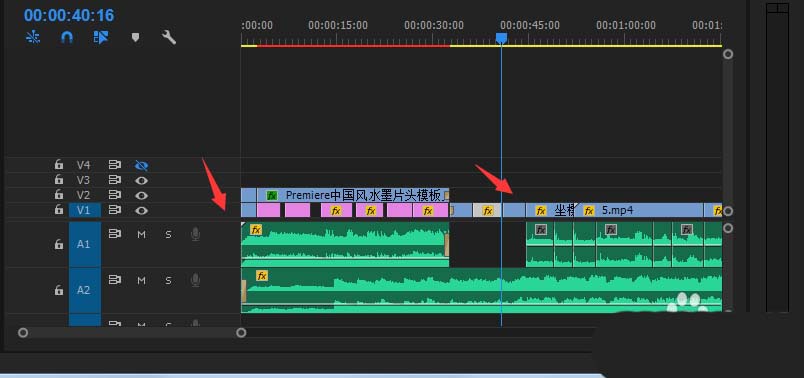Toggle V1 track targeting
804x378 pixels.
(x=85, y=210)
